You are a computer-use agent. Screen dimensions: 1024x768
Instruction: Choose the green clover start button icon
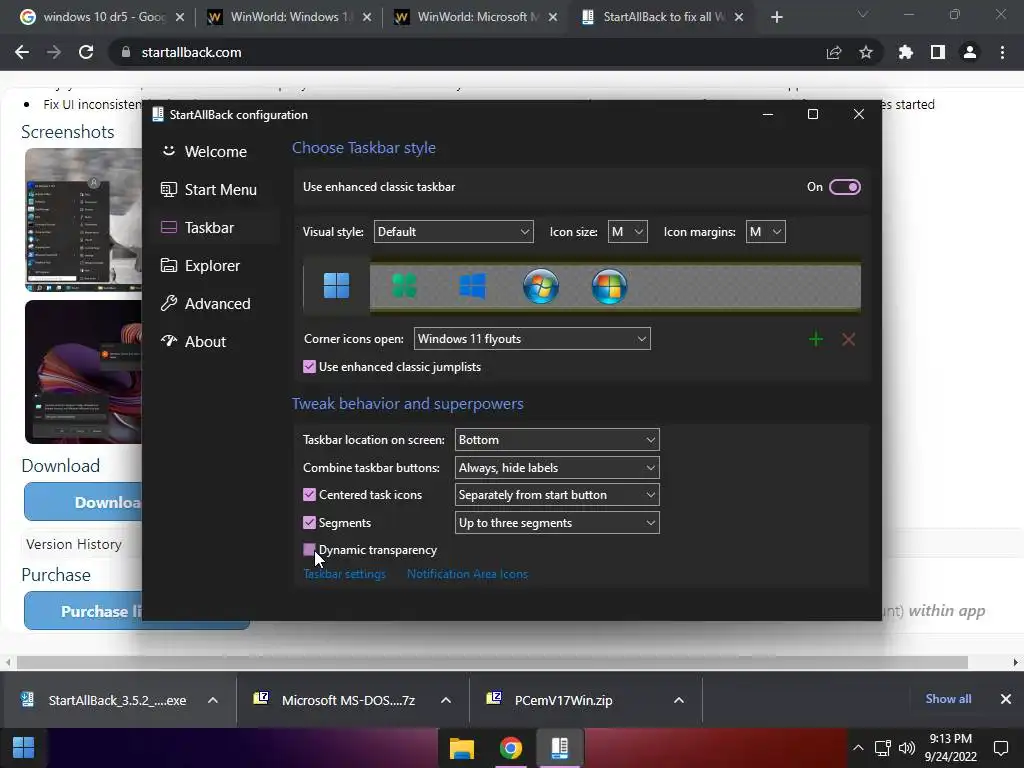pyautogui.click(x=404, y=286)
